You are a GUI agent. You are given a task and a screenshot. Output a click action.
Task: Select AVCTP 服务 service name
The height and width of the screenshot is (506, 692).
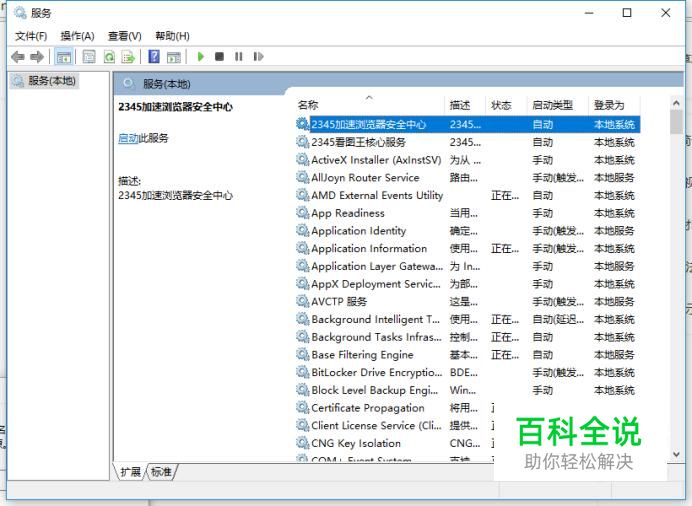point(339,301)
